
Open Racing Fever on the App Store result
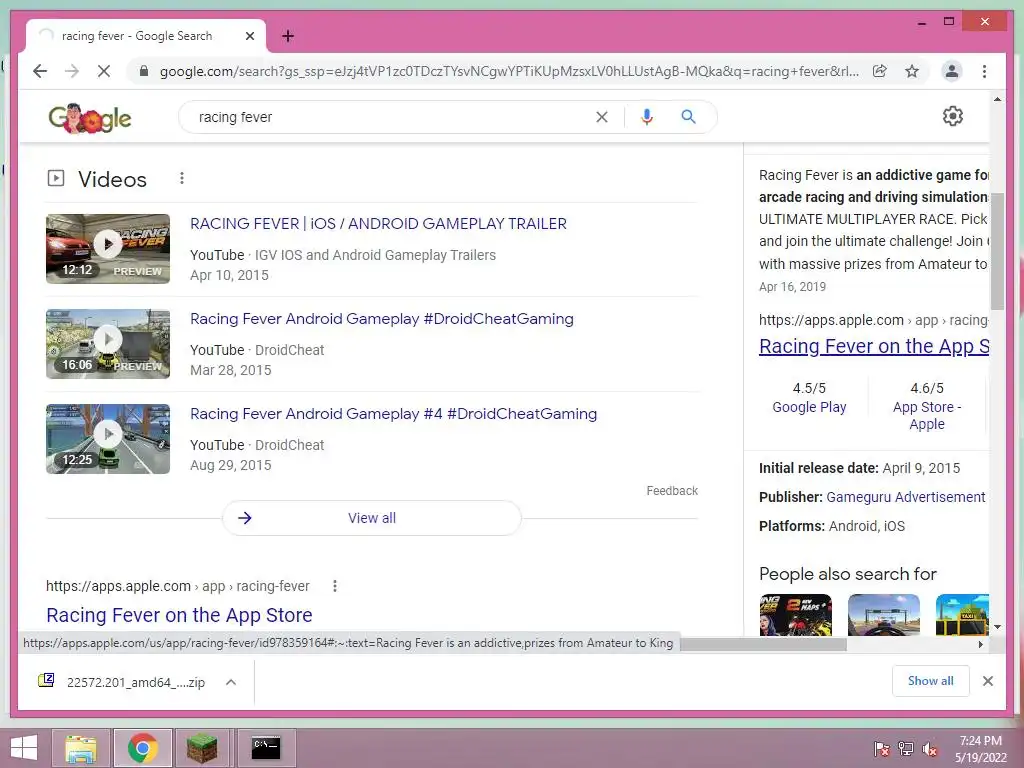[179, 615]
